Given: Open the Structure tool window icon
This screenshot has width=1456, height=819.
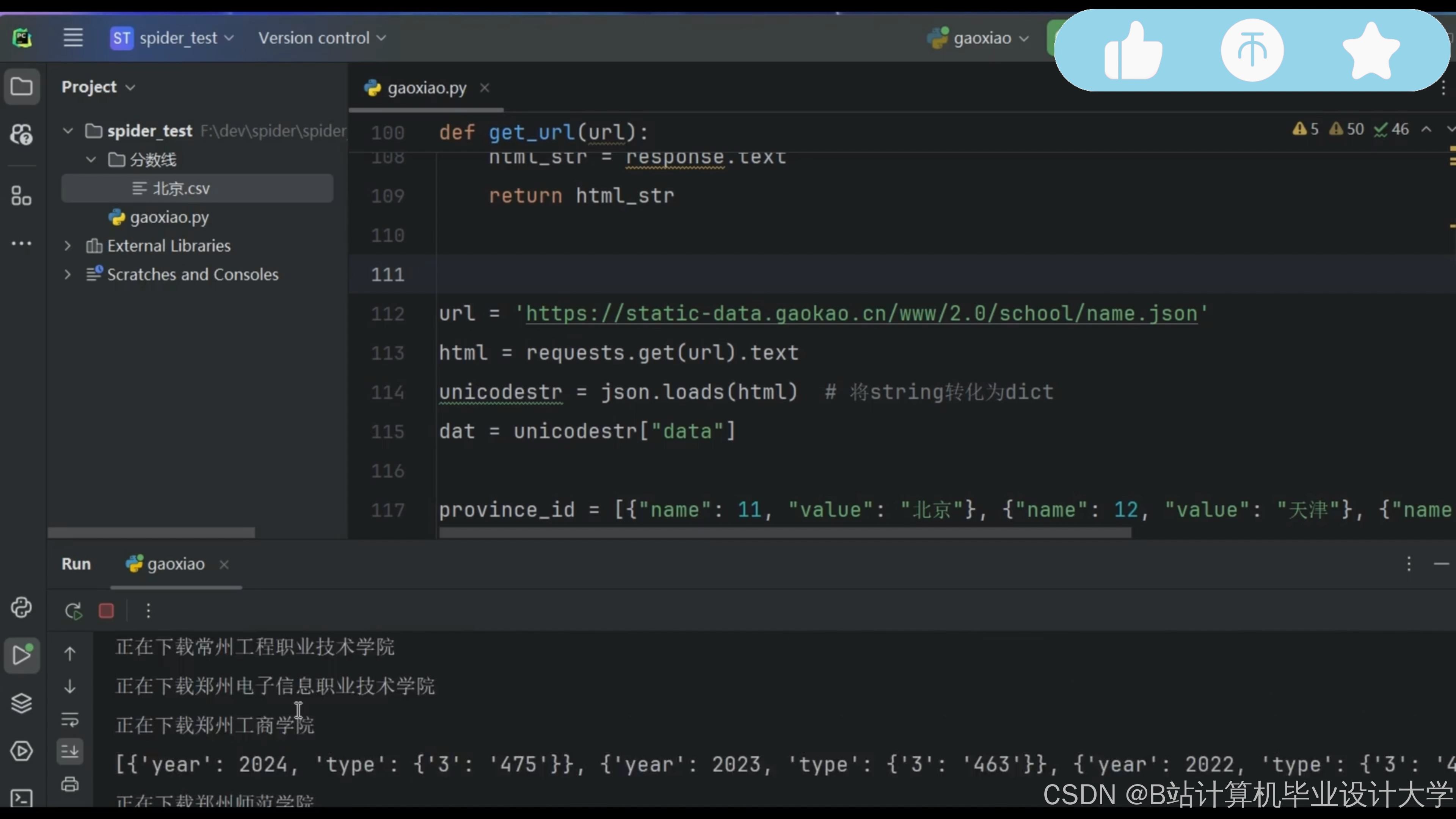Looking at the screenshot, I should click(x=22, y=196).
